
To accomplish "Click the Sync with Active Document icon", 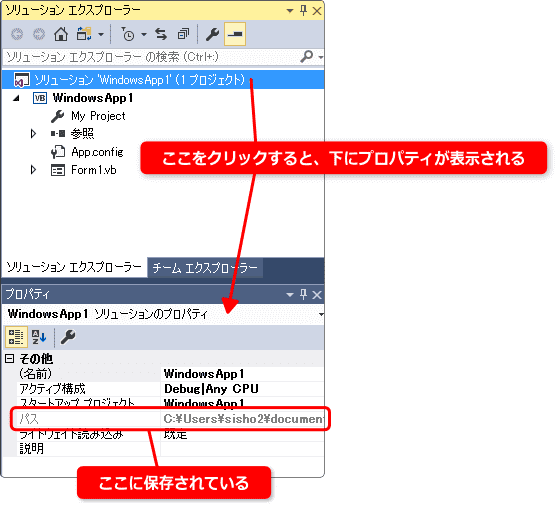I will pos(161,34).
